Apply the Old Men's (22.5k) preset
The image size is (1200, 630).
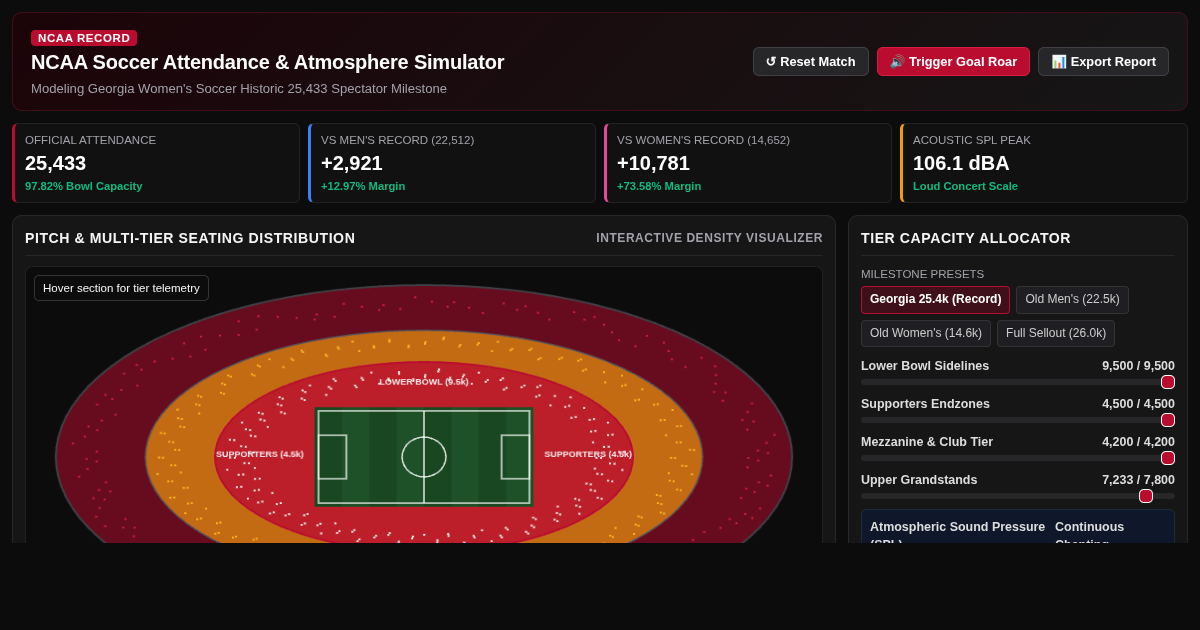[x=1072, y=300]
